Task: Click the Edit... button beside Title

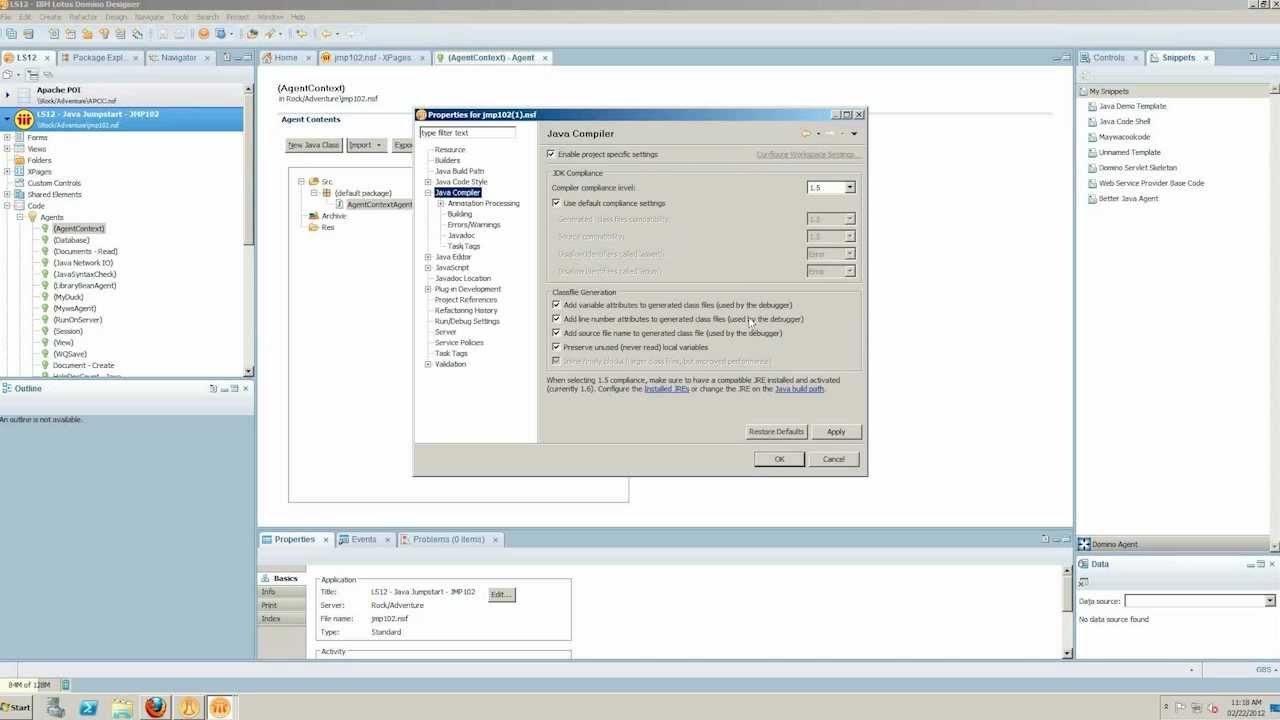Action: (x=501, y=594)
